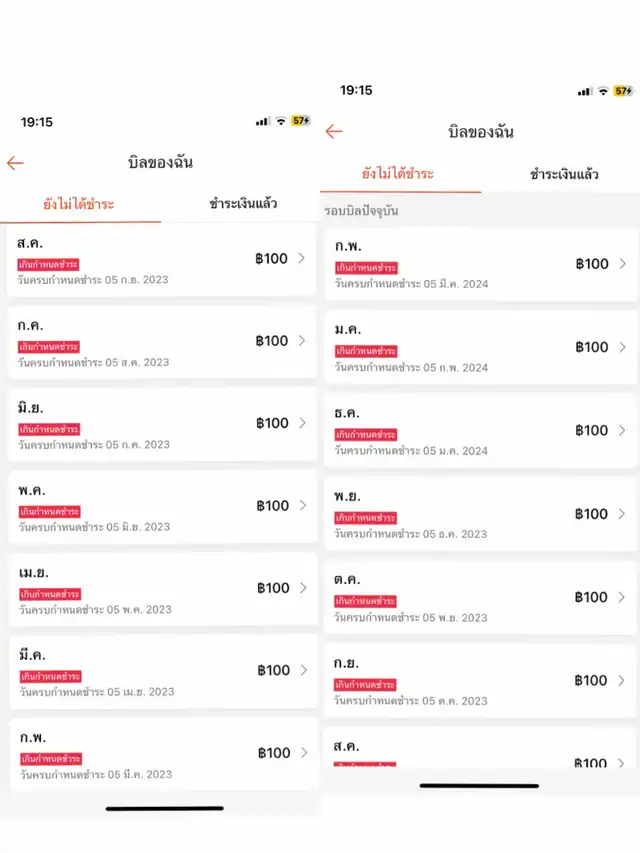Tap ฿100 amount on พ.ย. bill
The height and width of the screenshot is (853, 640).
pyautogui.click(x=591, y=514)
